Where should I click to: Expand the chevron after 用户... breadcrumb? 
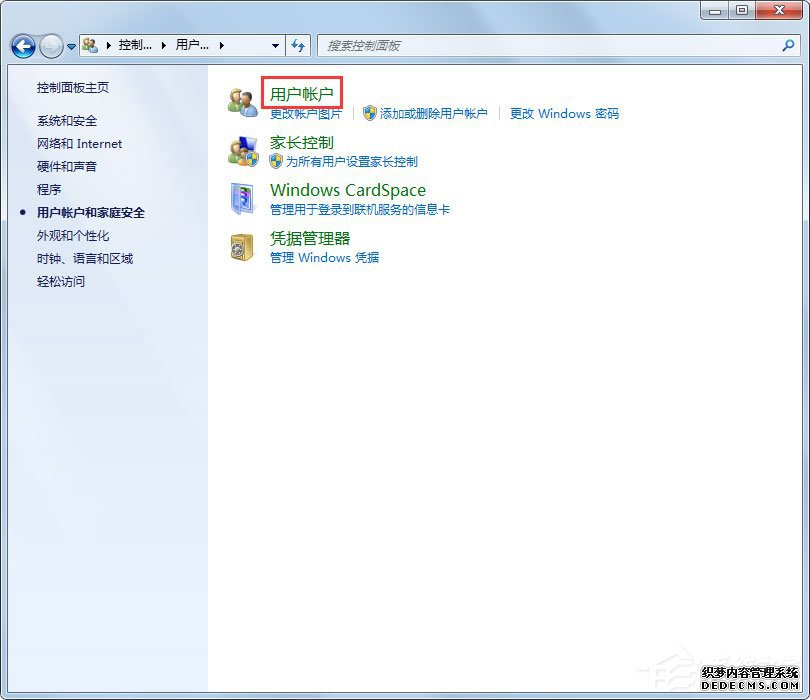click(222, 45)
